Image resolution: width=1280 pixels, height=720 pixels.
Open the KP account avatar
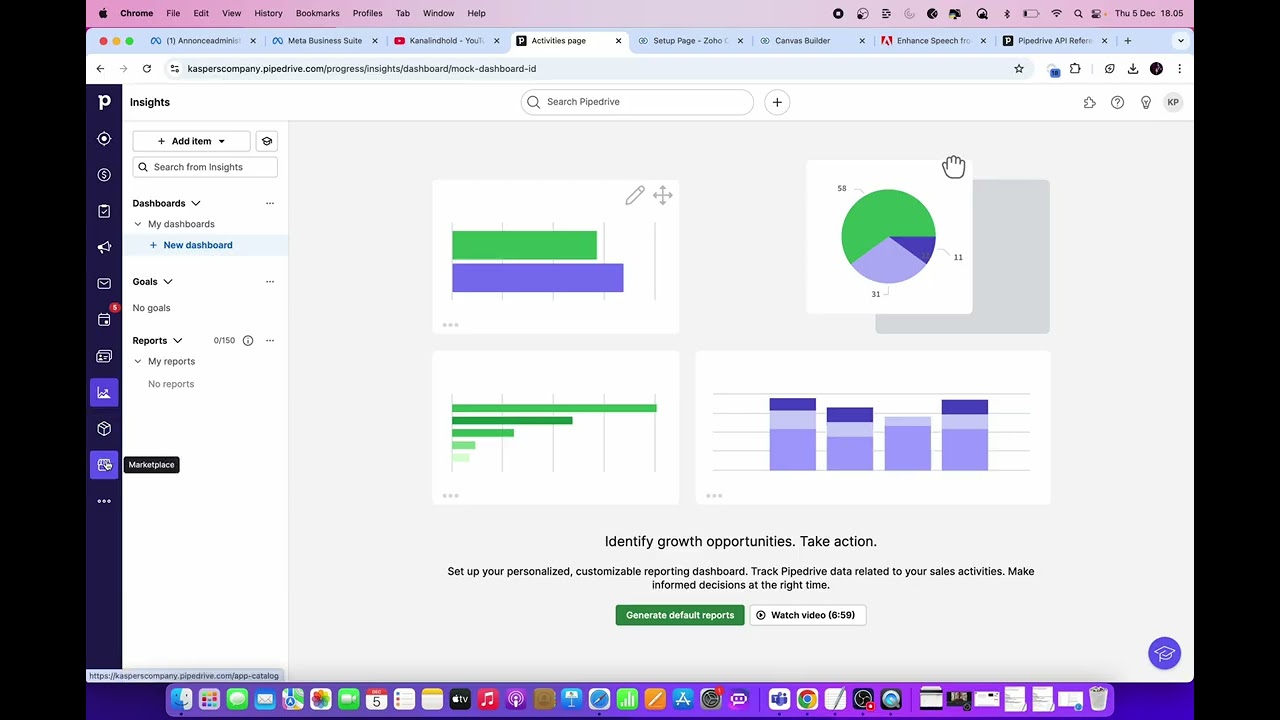click(x=1173, y=102)
